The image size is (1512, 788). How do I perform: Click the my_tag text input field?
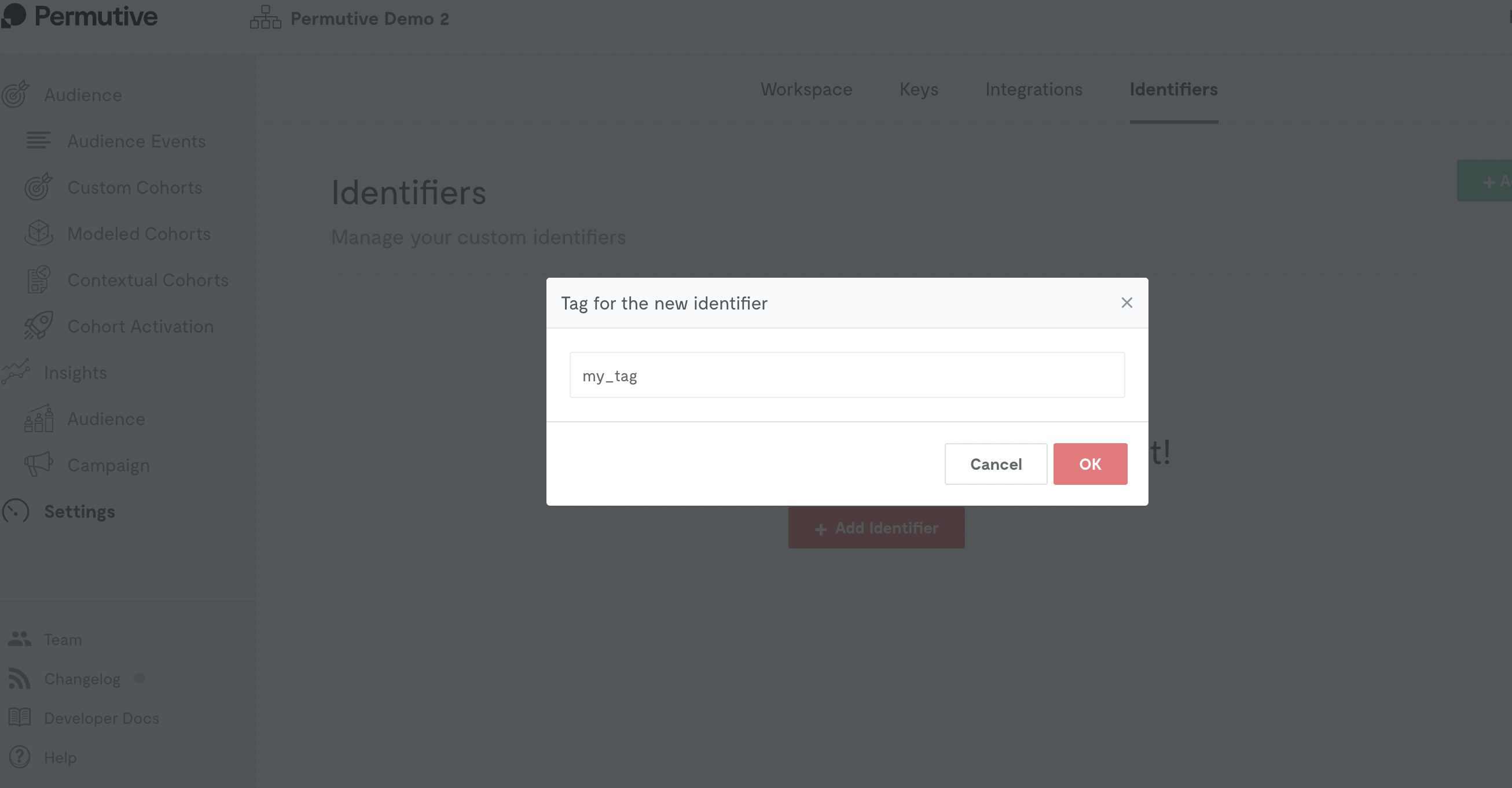click(847, 375)
